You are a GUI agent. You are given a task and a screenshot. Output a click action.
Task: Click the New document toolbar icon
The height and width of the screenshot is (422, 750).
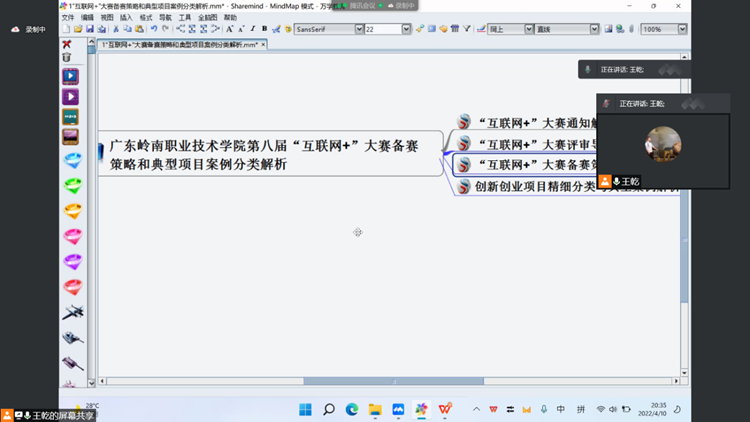pos(66,29)
